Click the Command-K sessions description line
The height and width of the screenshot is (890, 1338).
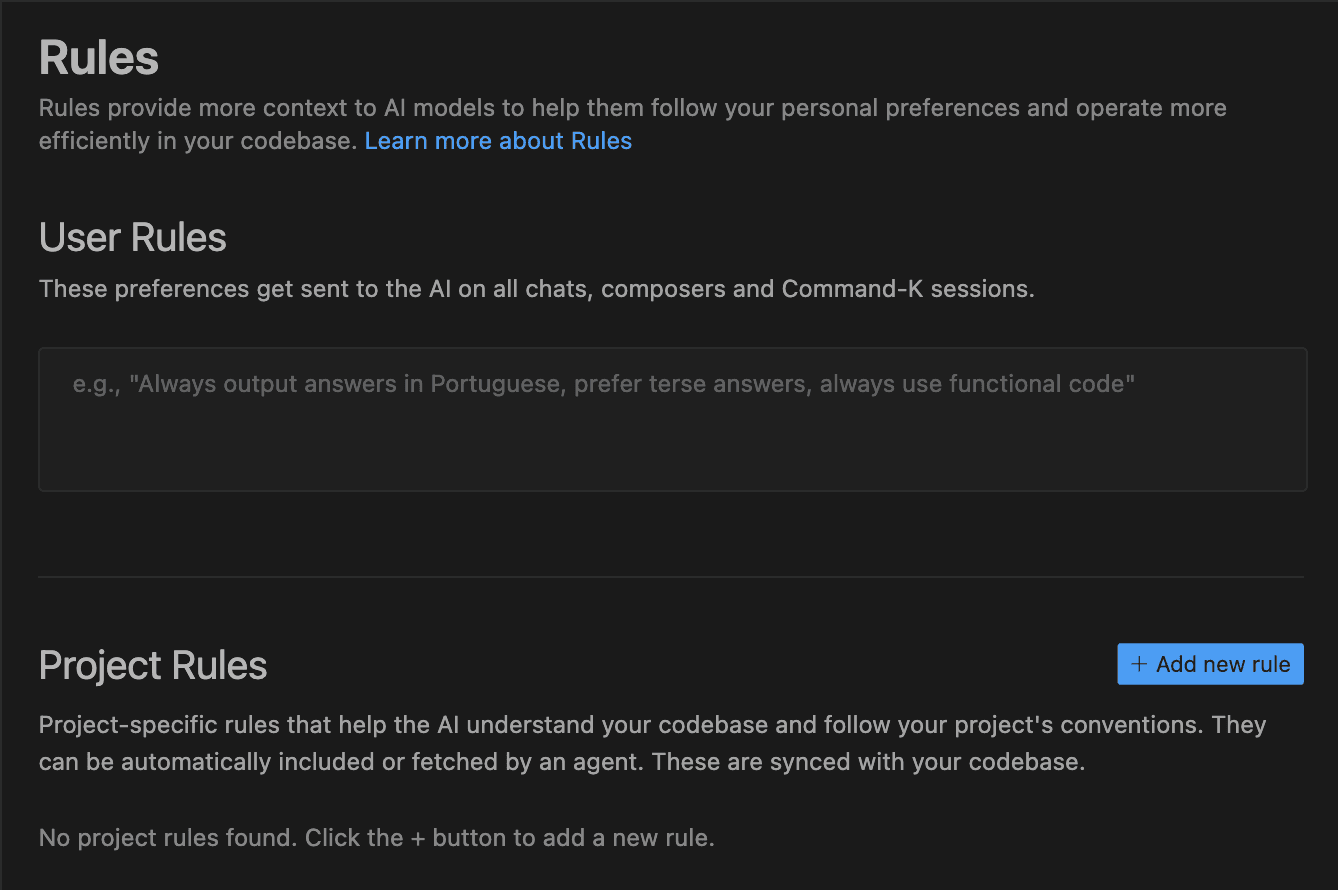pos(535,288)
